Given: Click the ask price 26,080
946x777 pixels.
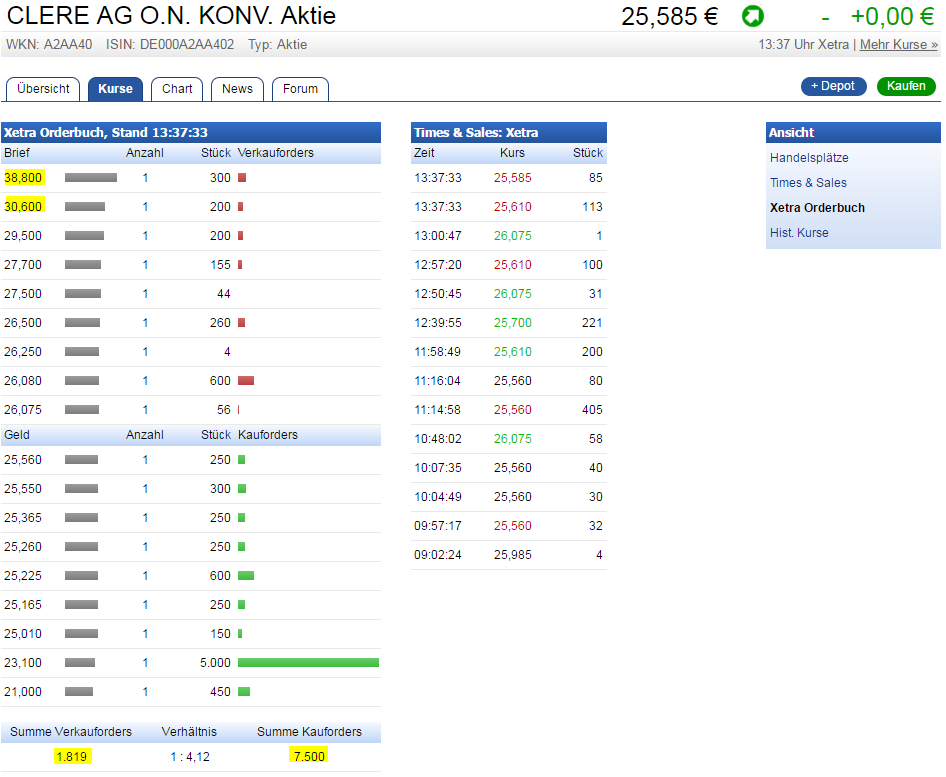Looking at the screenshot, I should click(x=23, y=381).
